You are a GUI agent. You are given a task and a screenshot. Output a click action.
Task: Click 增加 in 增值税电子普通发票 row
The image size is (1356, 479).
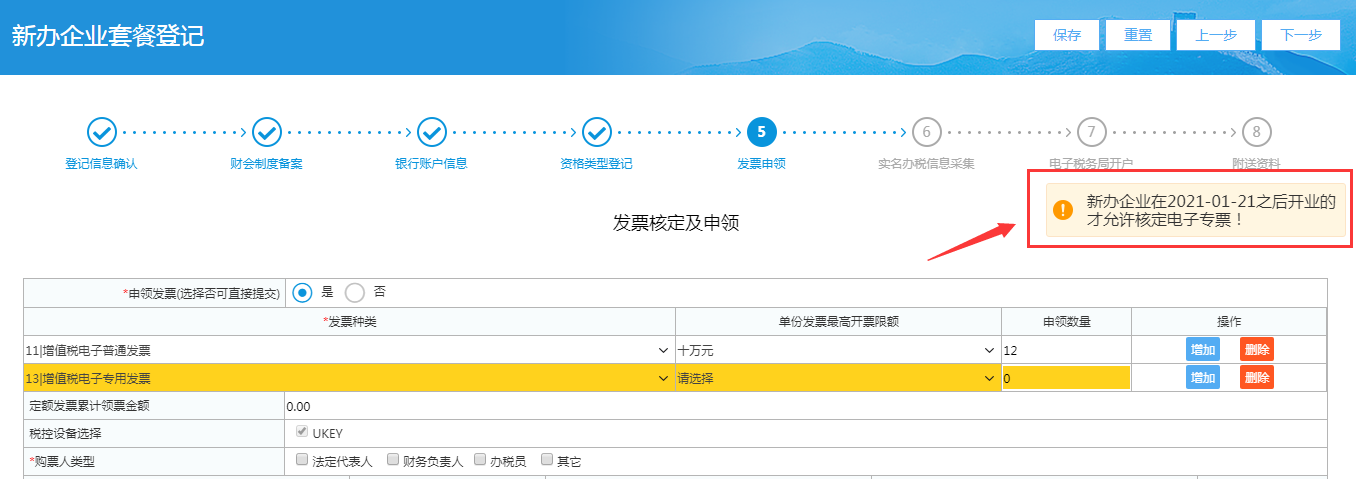point(1203,350)
